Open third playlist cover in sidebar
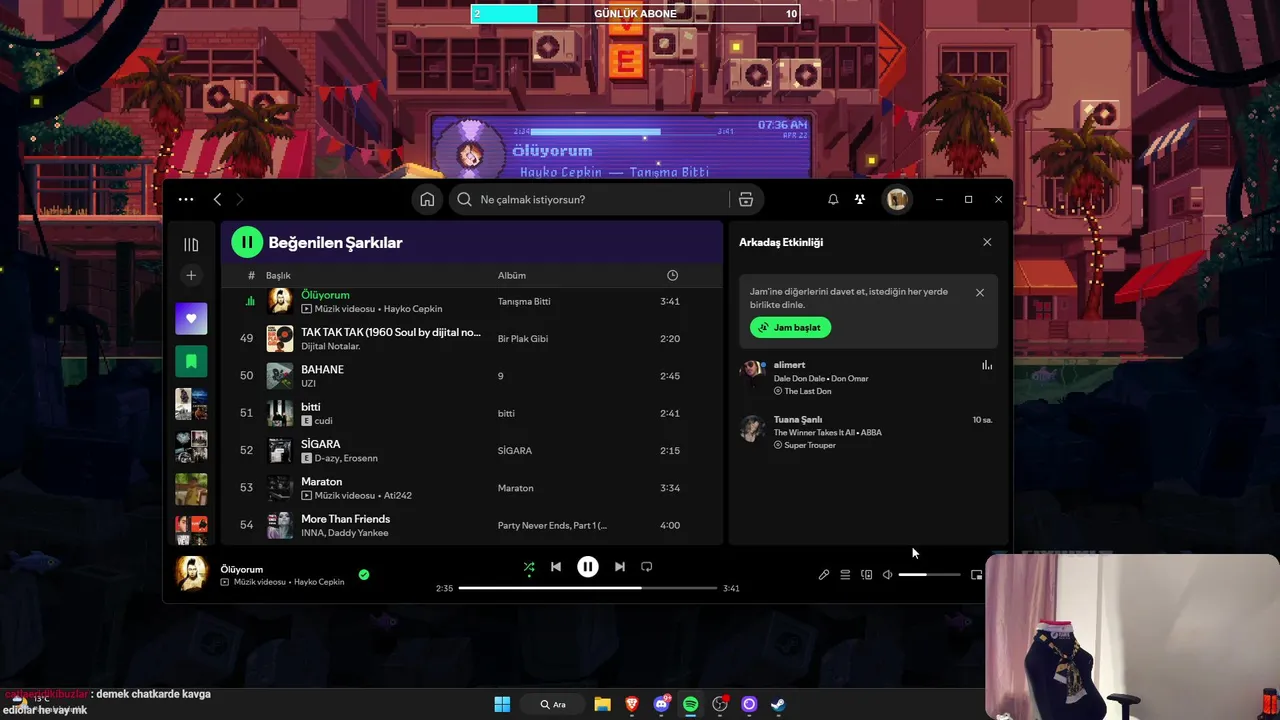 (191, 404)
